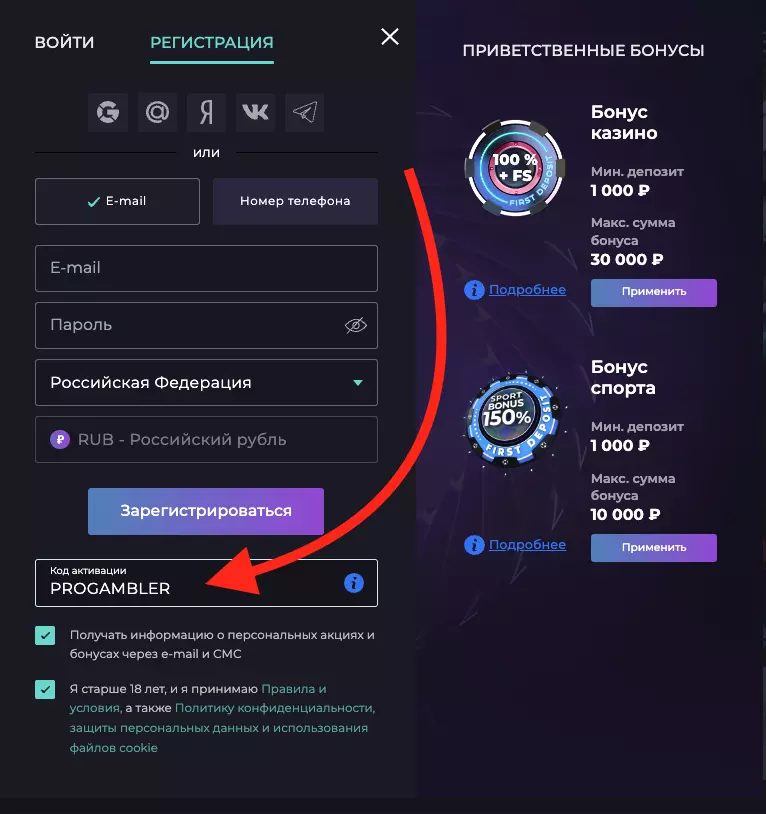The image size is (766, 814).
Task: Sign up with VK icon
Action: tap(255, 113)
